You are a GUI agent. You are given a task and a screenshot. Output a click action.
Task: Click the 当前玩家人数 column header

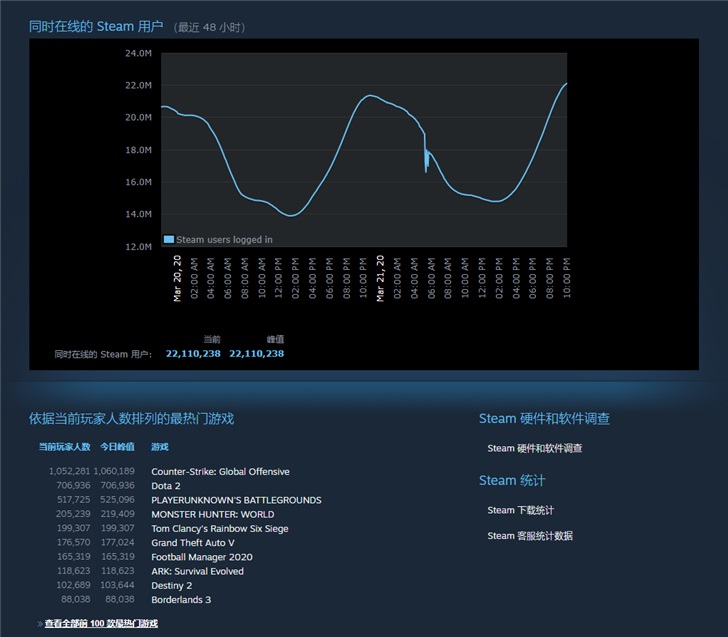[x=64, y=447]
